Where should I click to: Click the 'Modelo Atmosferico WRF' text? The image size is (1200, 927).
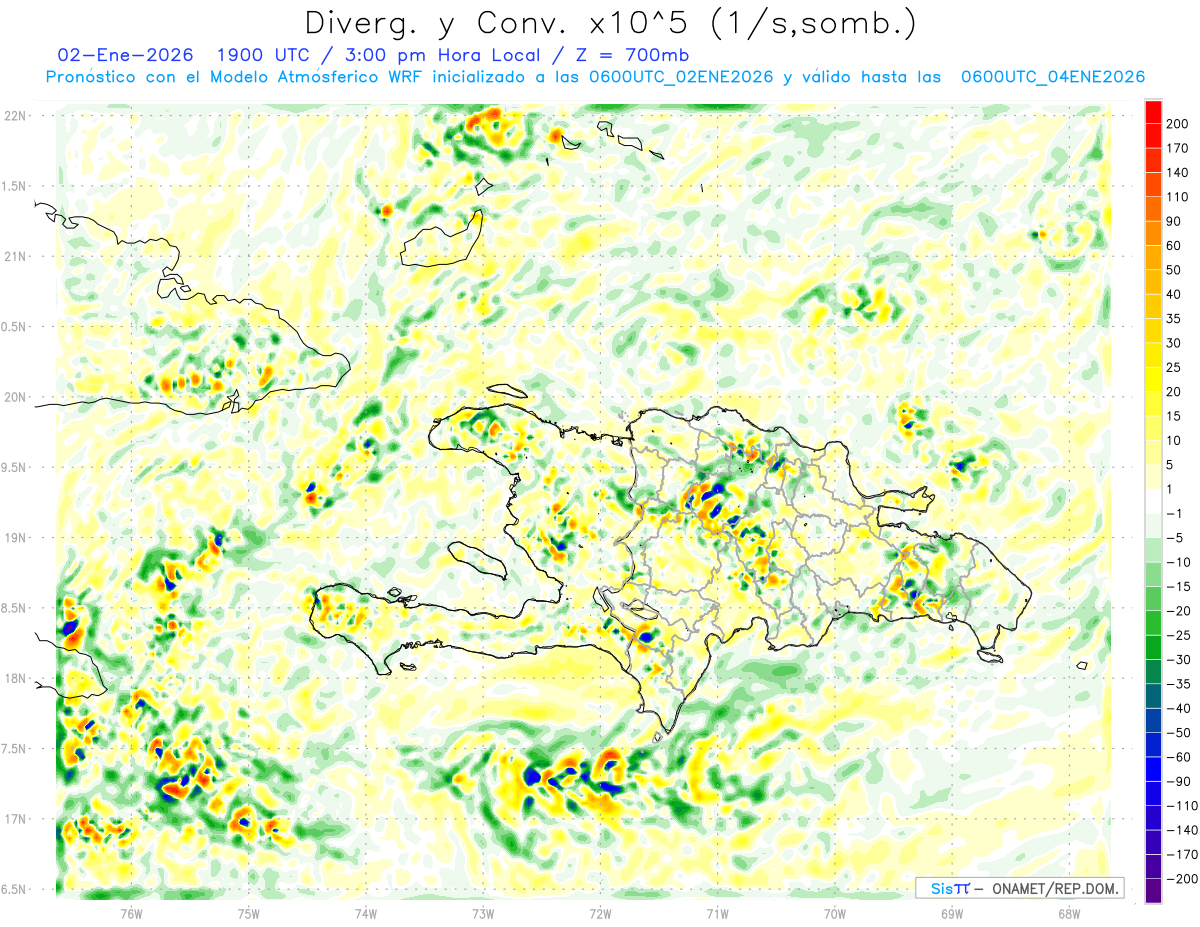[315, 77]
